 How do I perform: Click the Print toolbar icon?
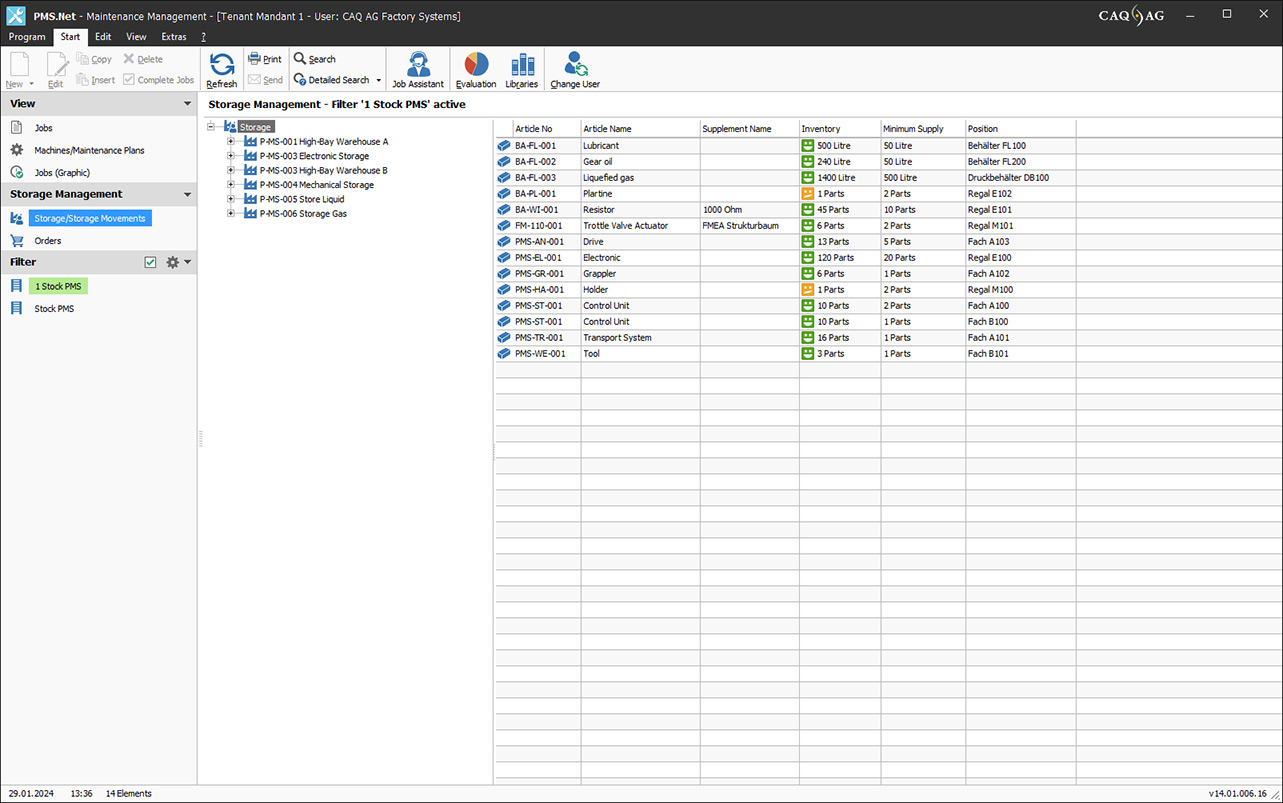(254, 59)
